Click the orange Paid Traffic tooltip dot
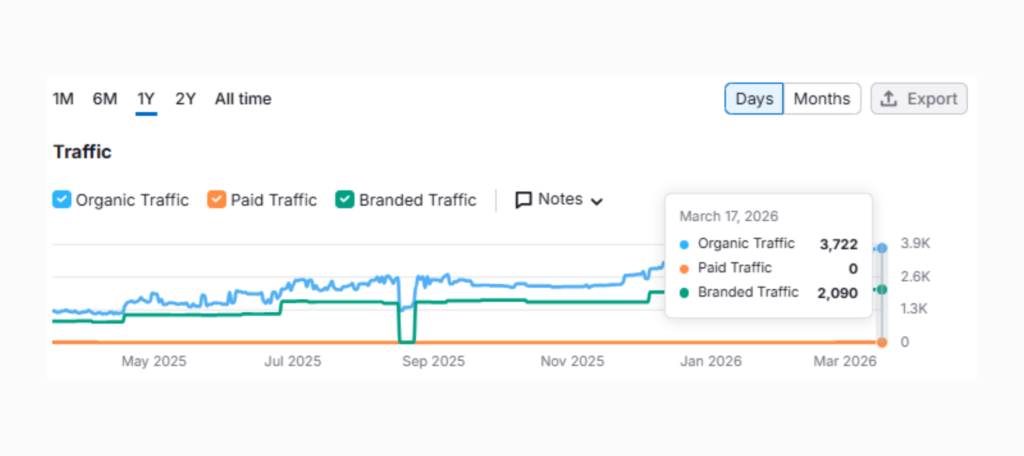This screenshot has height=456, width=1024. tap(684, 268)
